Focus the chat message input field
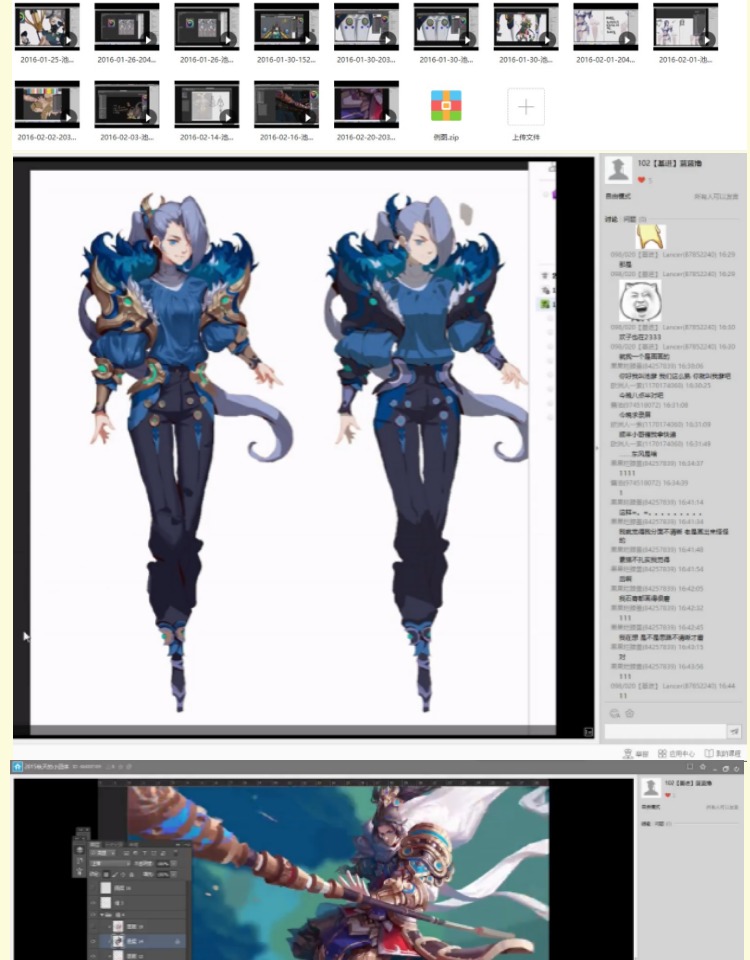750x960 pixels. [665, 731]
